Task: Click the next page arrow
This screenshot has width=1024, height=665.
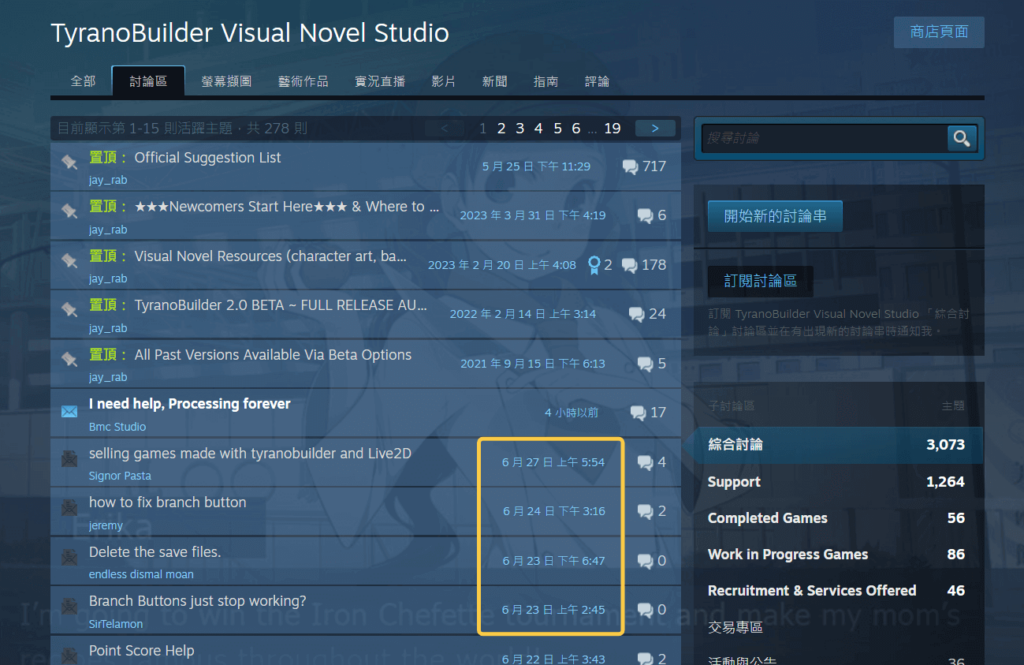Action: (x=655, y=128)
